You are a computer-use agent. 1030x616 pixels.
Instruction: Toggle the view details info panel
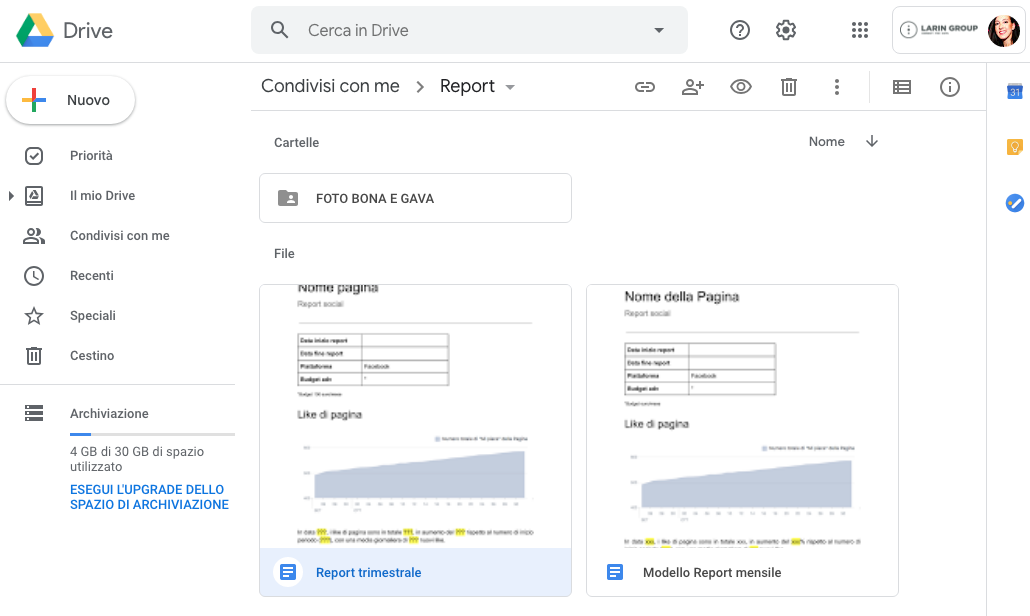point(950,87)
